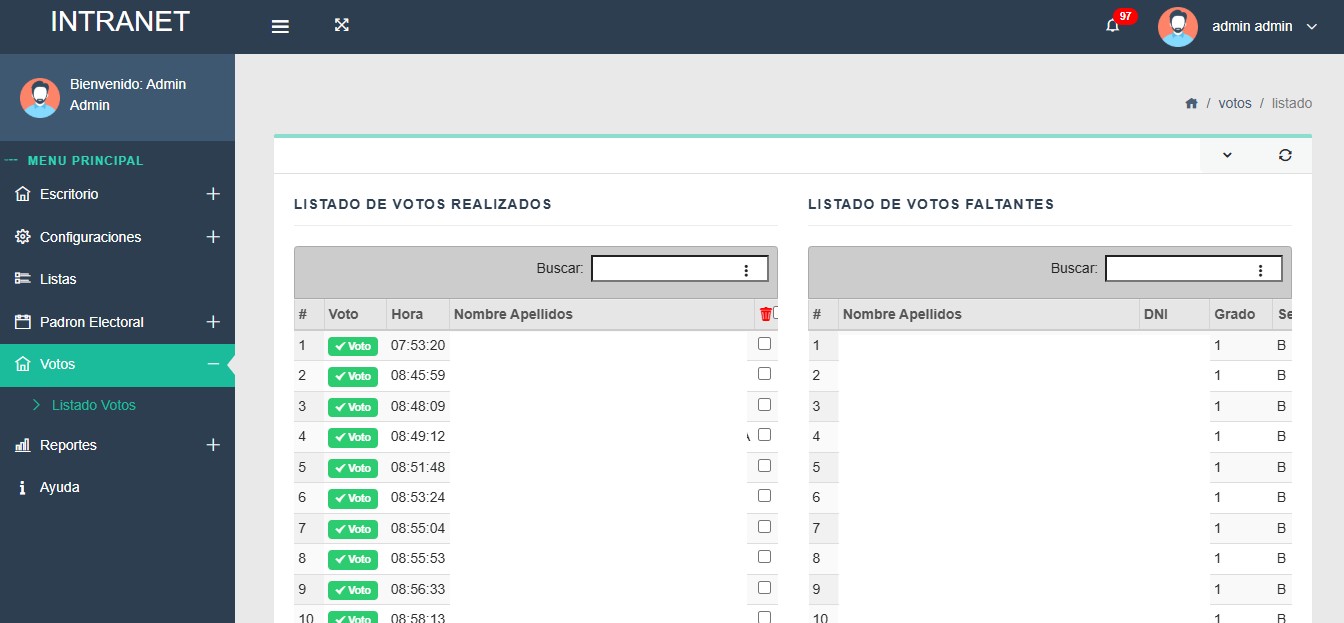
Task: Sort Votos Faltantes by DNI header
Action: coord(1173,314)
